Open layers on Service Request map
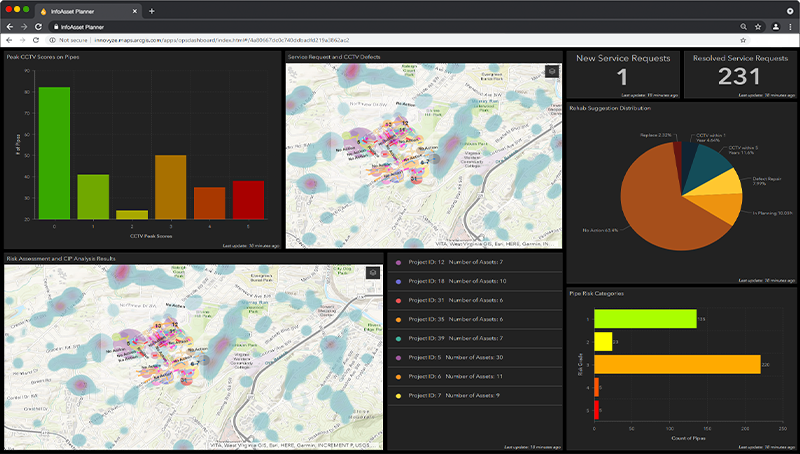800x454 pixels. (551, 71)
